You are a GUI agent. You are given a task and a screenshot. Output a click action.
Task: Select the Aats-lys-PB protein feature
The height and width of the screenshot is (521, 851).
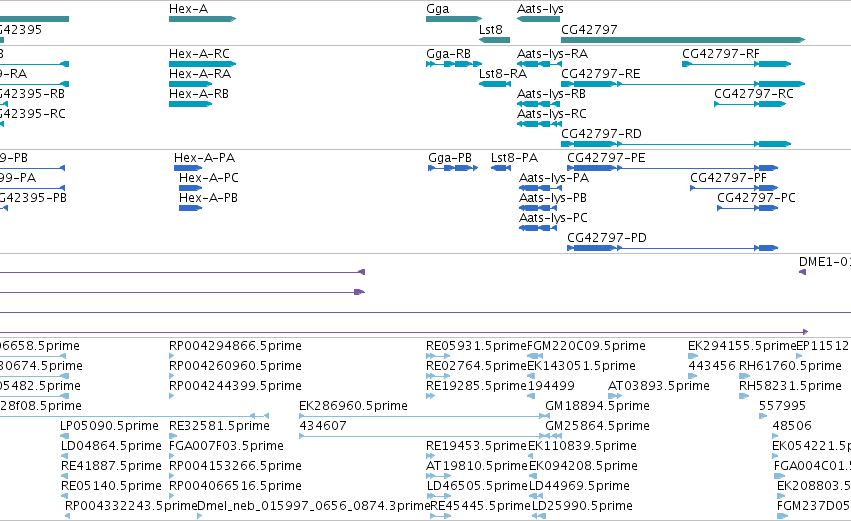coord(538,208)
